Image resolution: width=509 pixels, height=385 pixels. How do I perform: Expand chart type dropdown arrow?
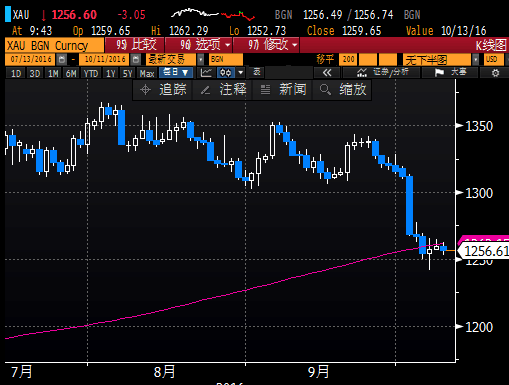coord(240,72)
